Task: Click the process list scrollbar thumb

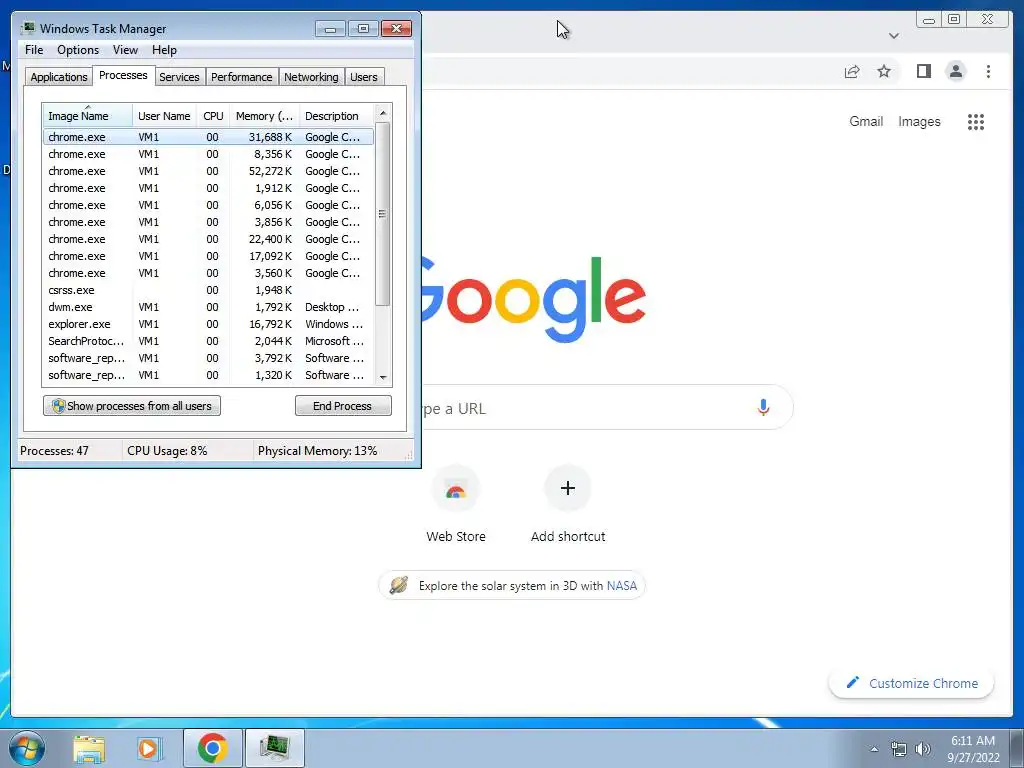Action: coord(383,214)
